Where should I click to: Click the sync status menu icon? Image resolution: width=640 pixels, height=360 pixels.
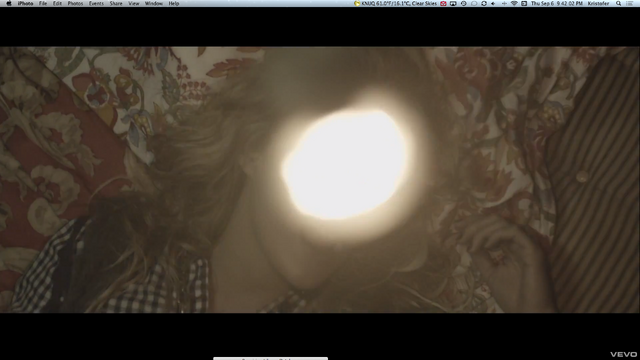(x=484, y=3)
